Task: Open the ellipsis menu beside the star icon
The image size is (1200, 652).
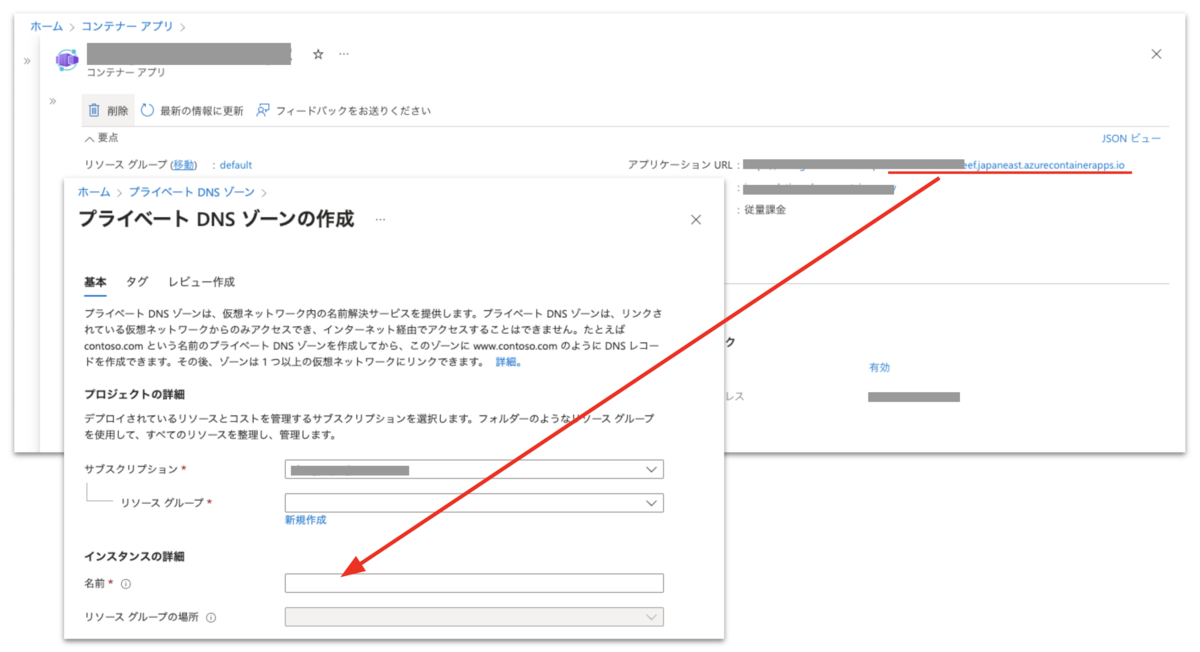Action: 344,54
